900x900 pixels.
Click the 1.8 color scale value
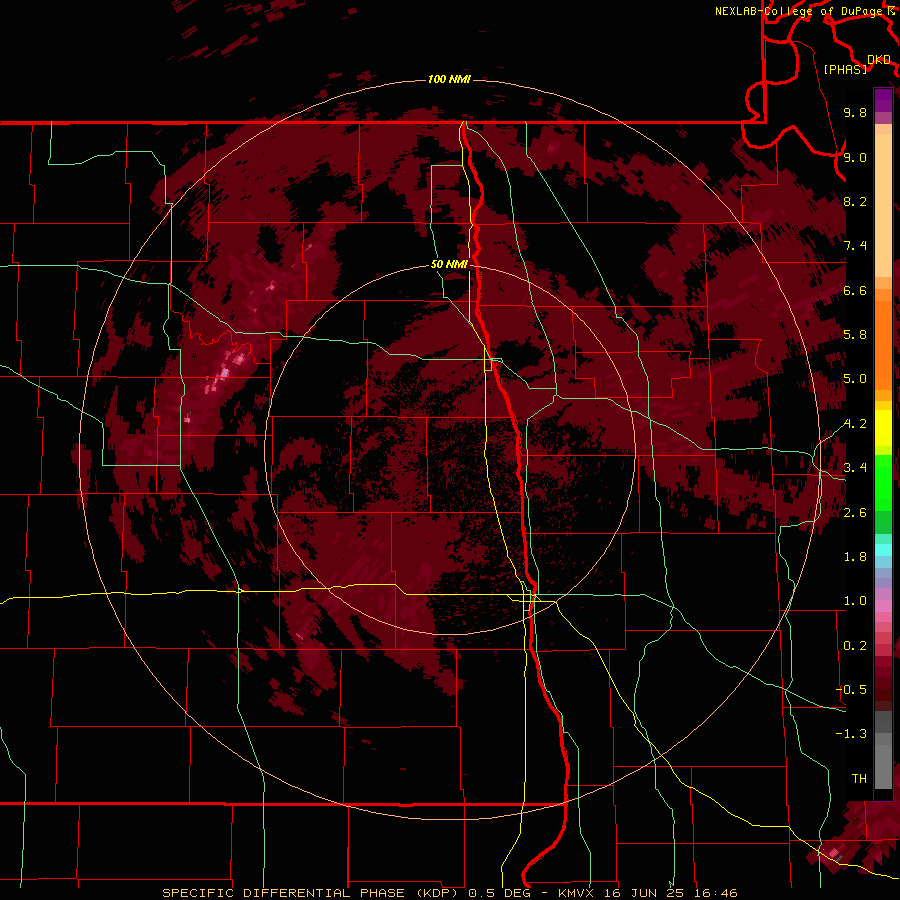click(x=855, y=557)
